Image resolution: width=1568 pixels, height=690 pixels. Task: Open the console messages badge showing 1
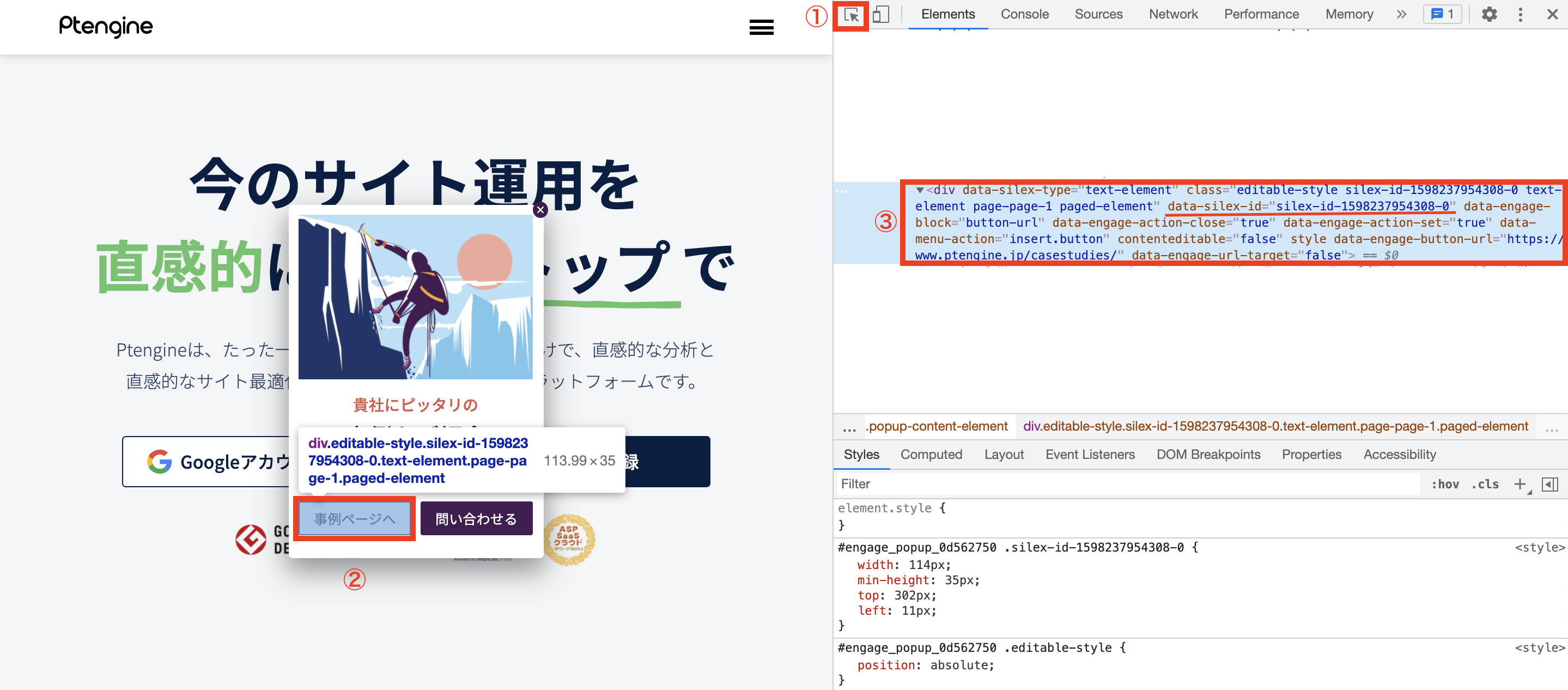point(1442,15)
